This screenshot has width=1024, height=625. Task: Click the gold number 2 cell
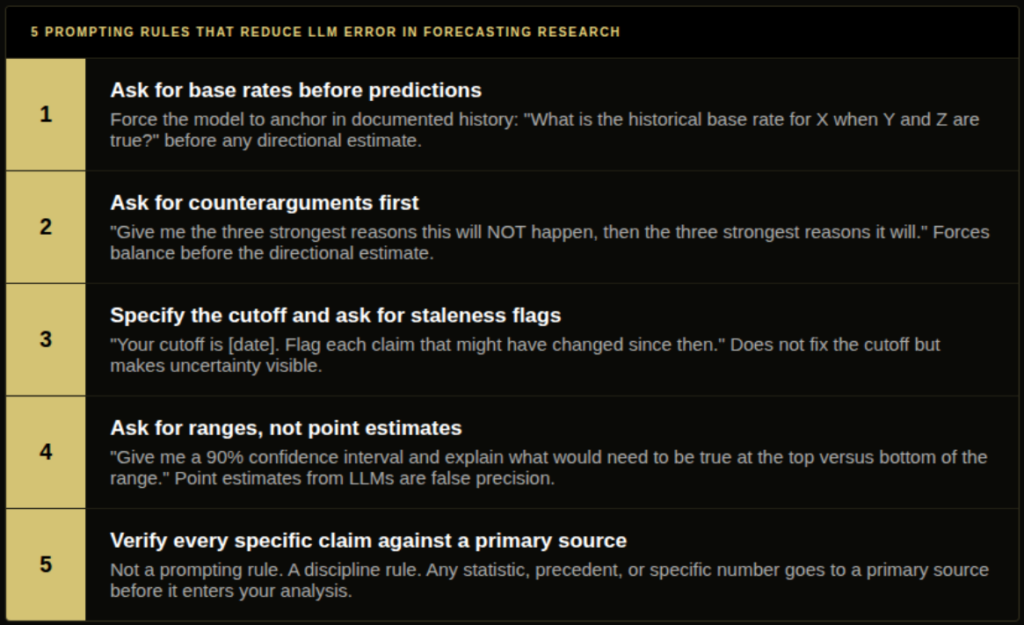pos(46,227)
